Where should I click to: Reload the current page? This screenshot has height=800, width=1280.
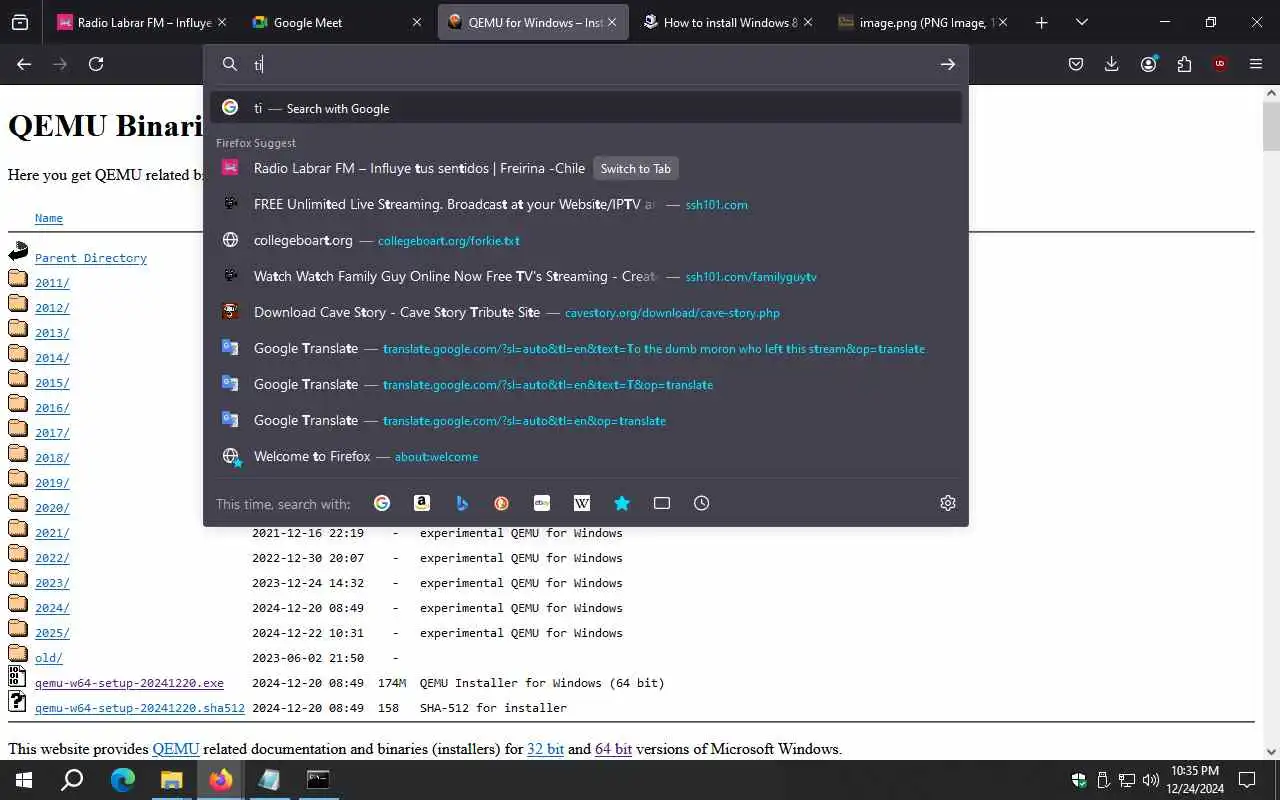click(x=96, y=64)
